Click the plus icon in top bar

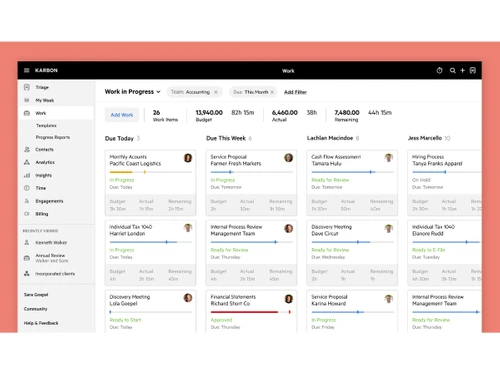[x=462, y=70]
